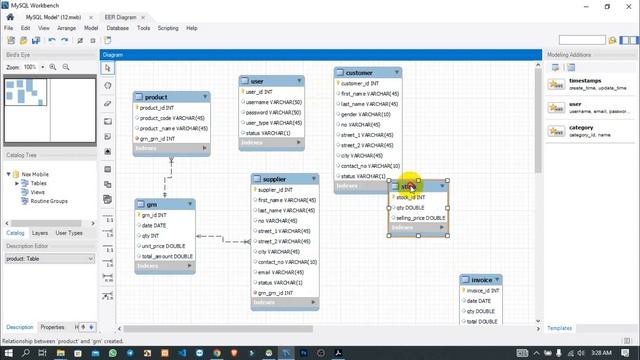
Task: Switch to the Layers tab
Action: point(40,233)
